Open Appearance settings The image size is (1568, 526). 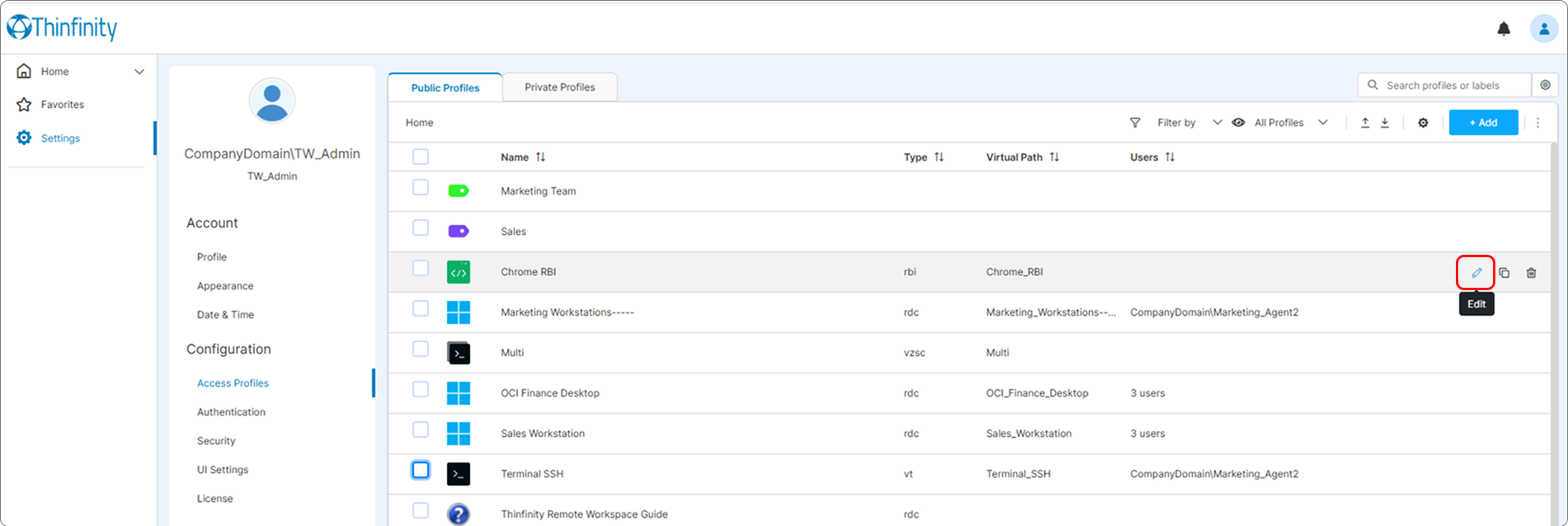coord(225,286)
